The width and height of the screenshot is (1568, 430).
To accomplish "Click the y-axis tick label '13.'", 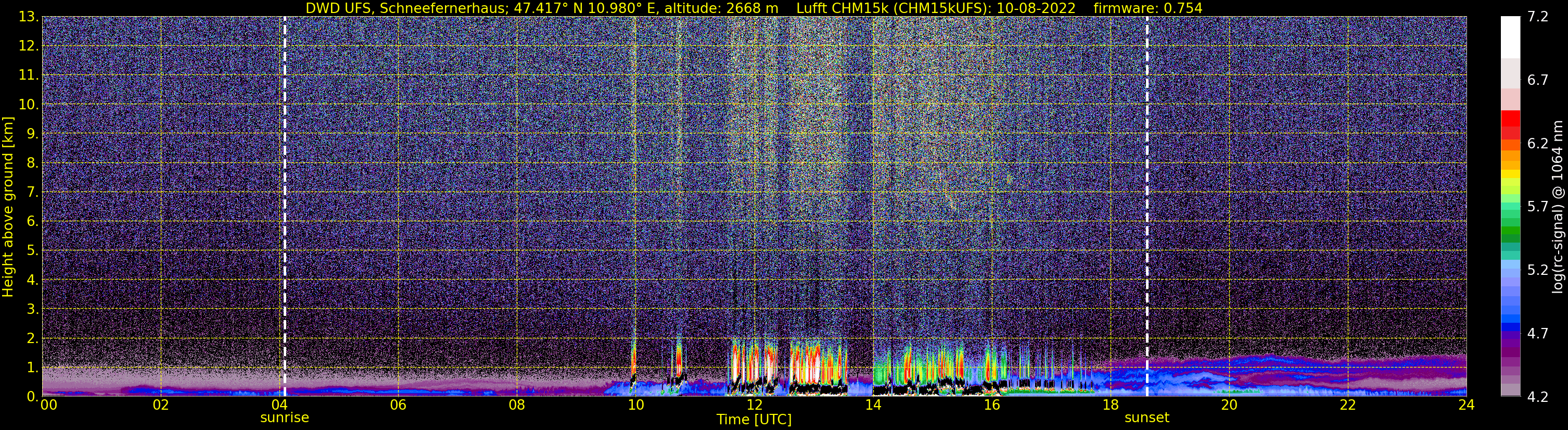I will [29, 17].
